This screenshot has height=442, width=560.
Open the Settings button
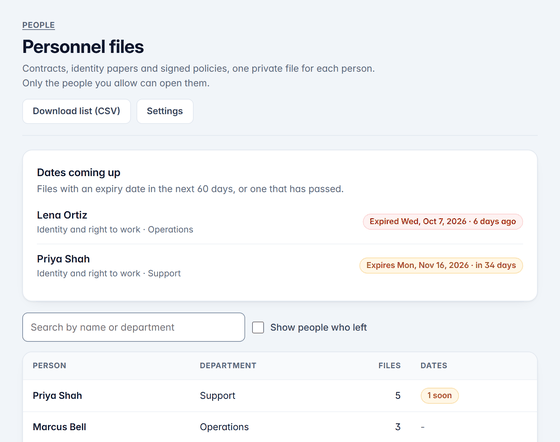(165, 111)
